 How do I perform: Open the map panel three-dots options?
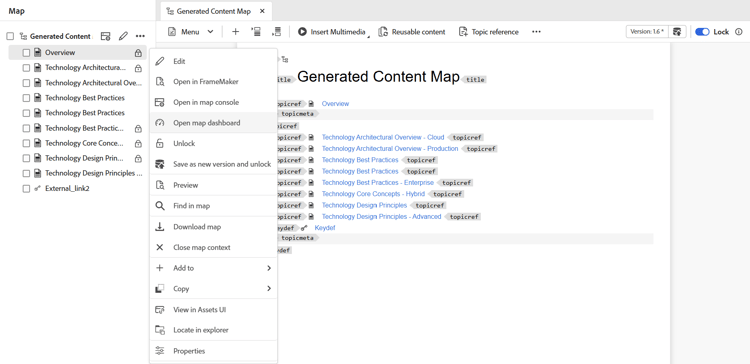(140, 36)
